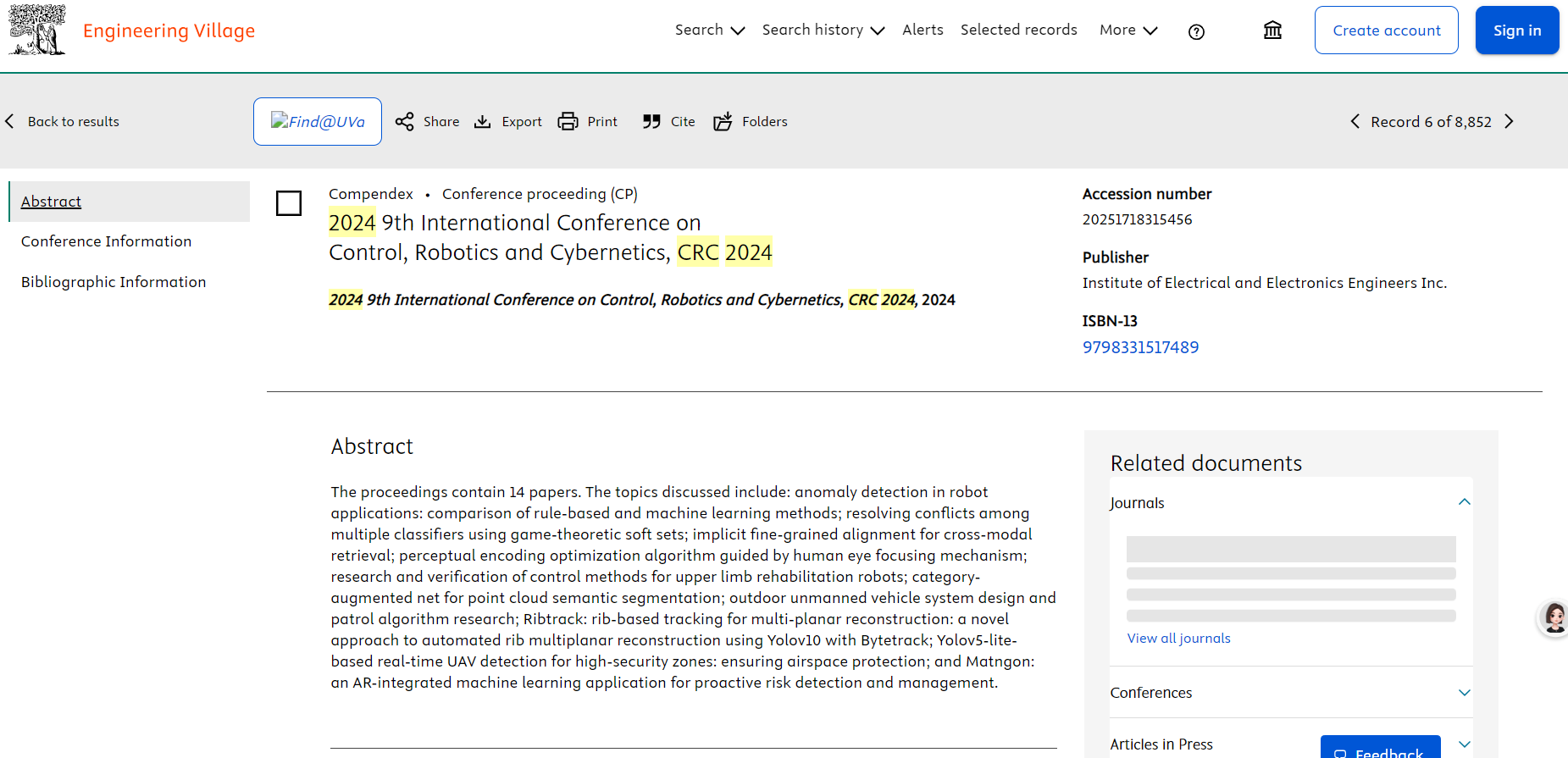Screen dimensions: 1568x758
Task: Jump to Bibliographic Information section
Action: (114, 282)
